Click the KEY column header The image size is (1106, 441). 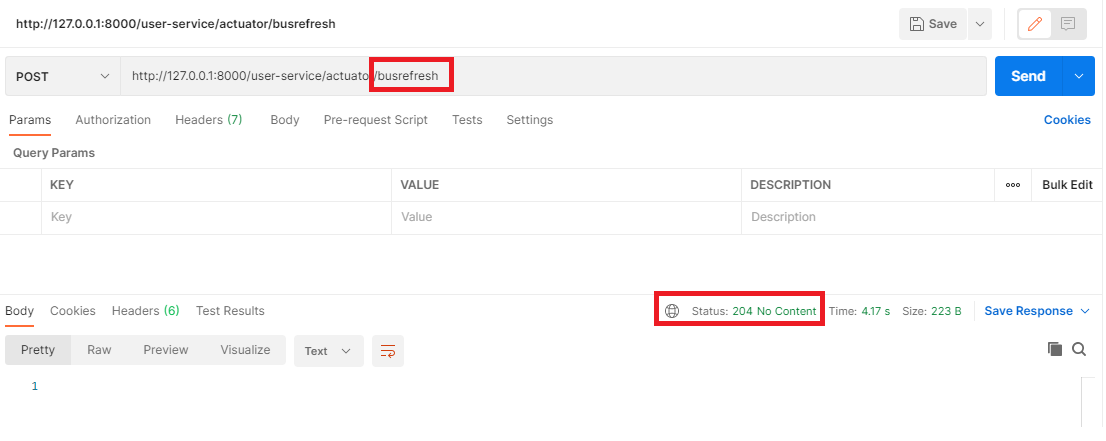pos(62,185)
